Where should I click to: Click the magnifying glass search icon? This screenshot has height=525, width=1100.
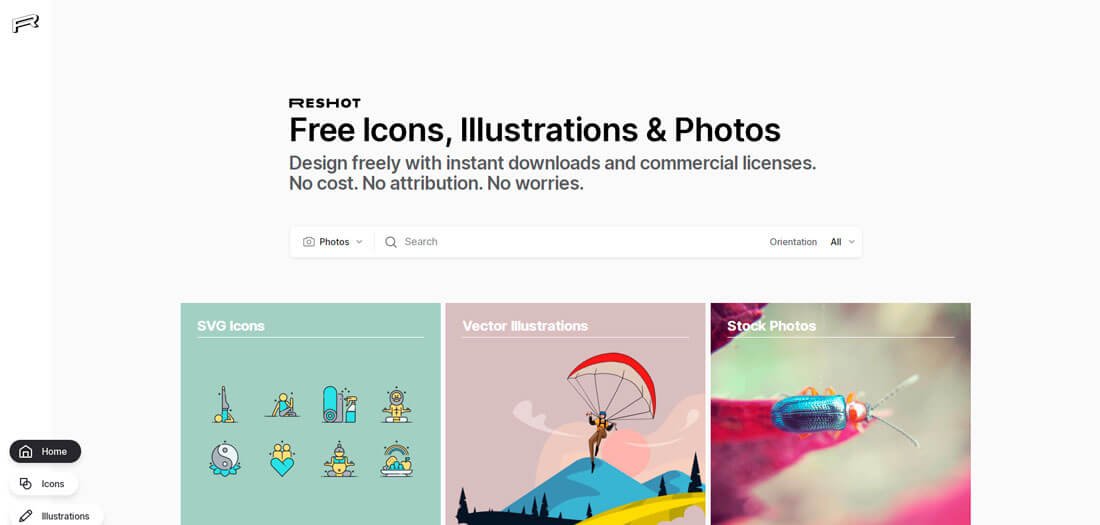391,242
